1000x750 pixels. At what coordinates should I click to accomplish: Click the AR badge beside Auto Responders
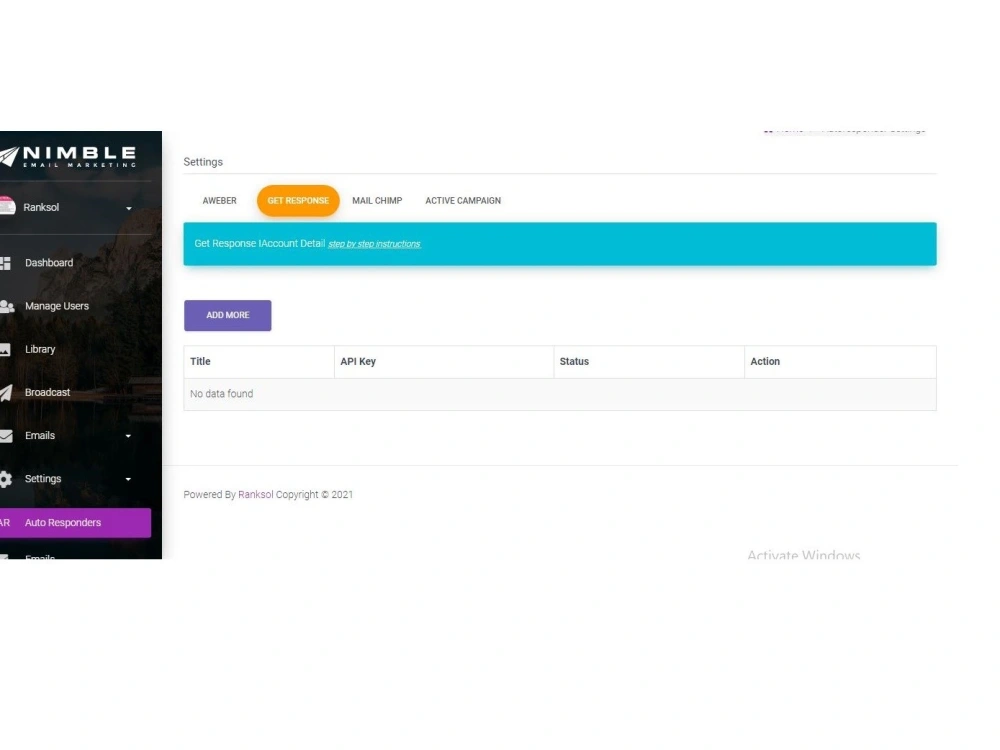(4, 522)
